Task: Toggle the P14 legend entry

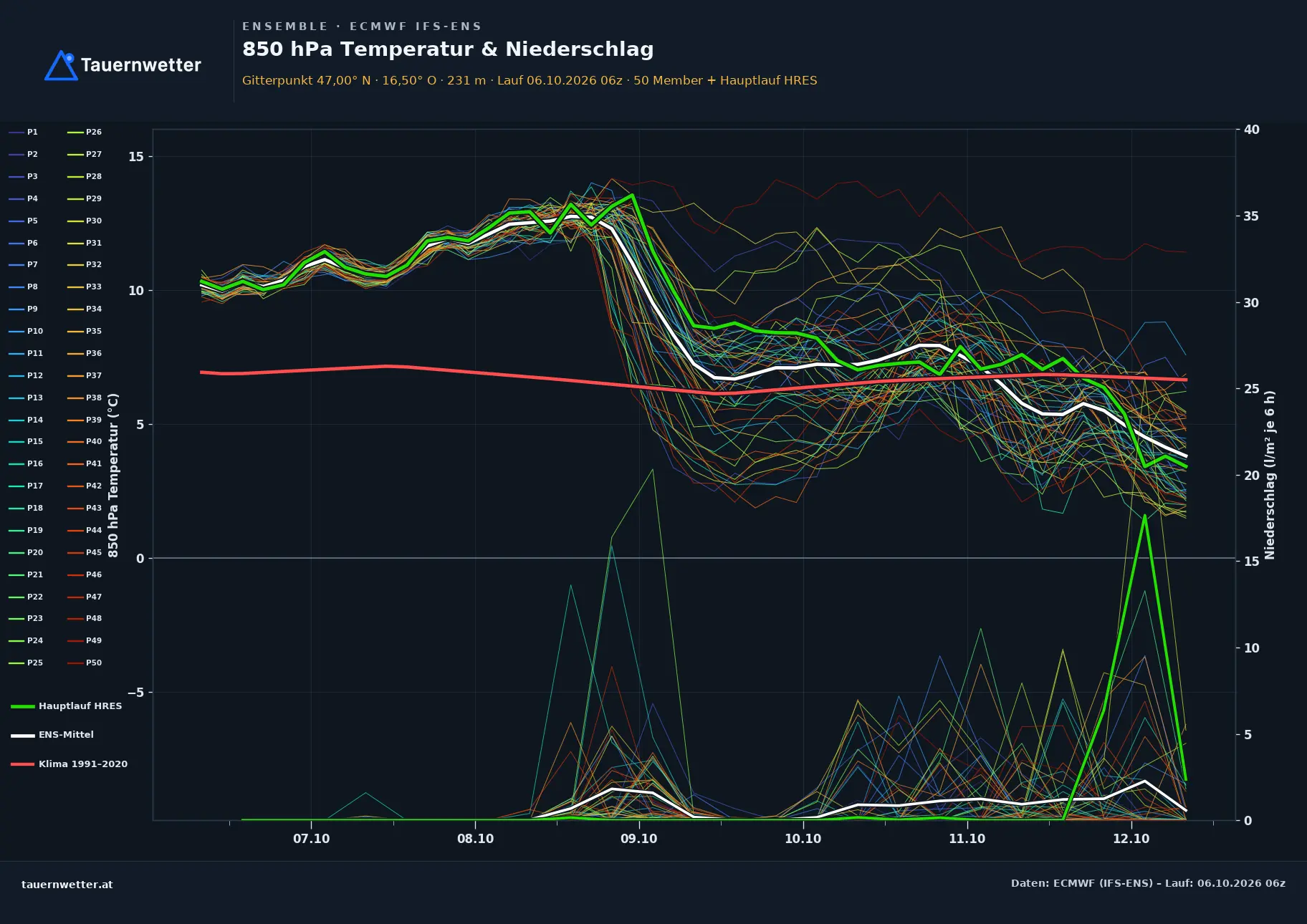Action: tap(26, 420)
